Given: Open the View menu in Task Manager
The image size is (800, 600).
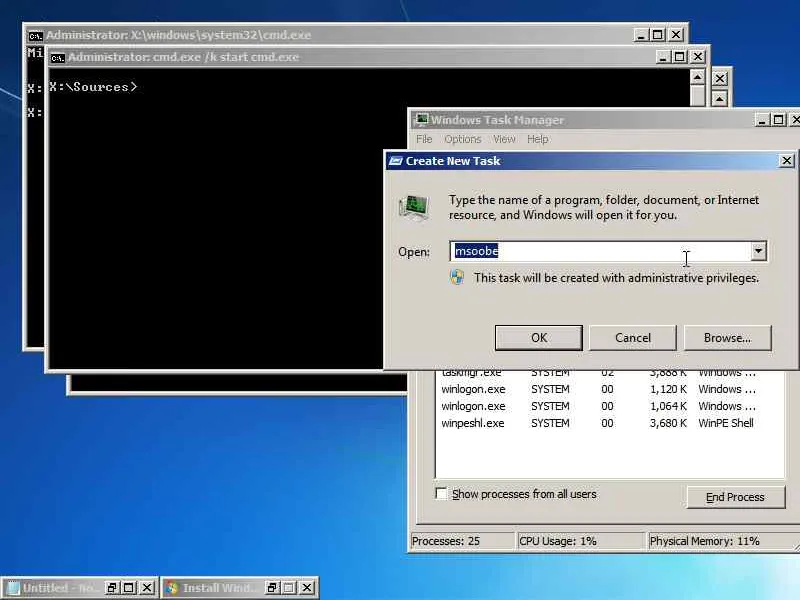Looking at the screenshot, I should (x=504, y=139).
